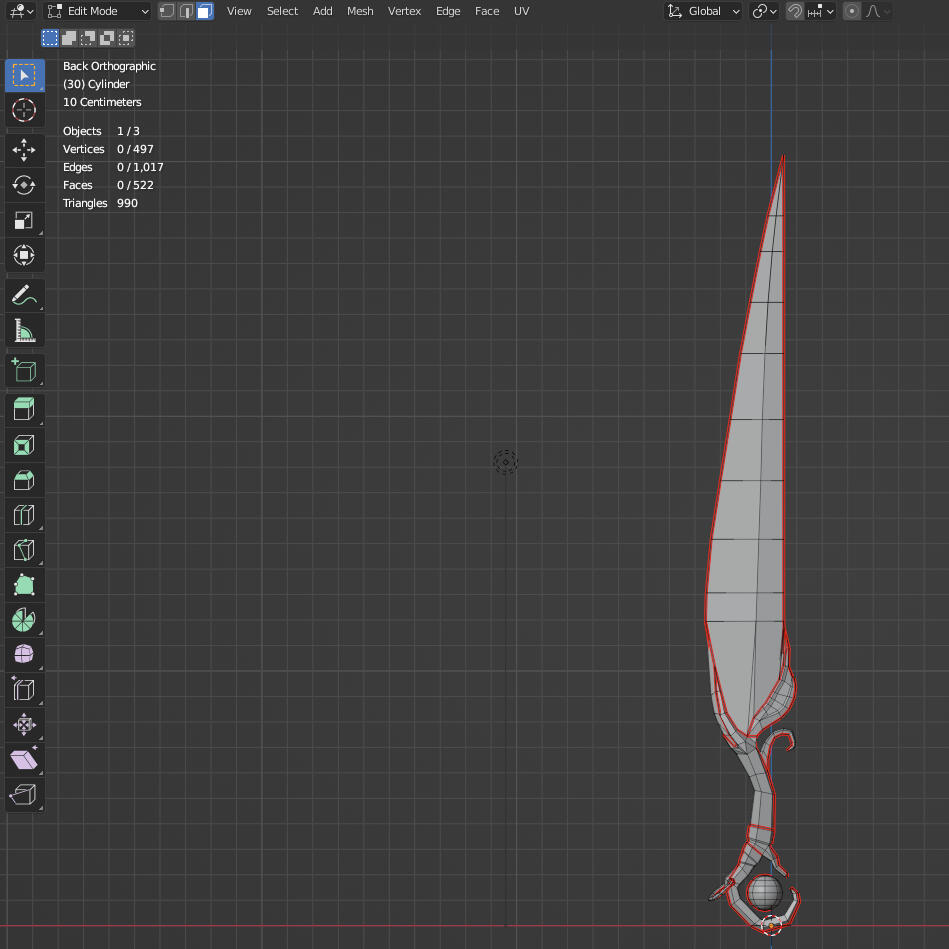
Task: Choose the Measure tool
Action: click(24, 331)
